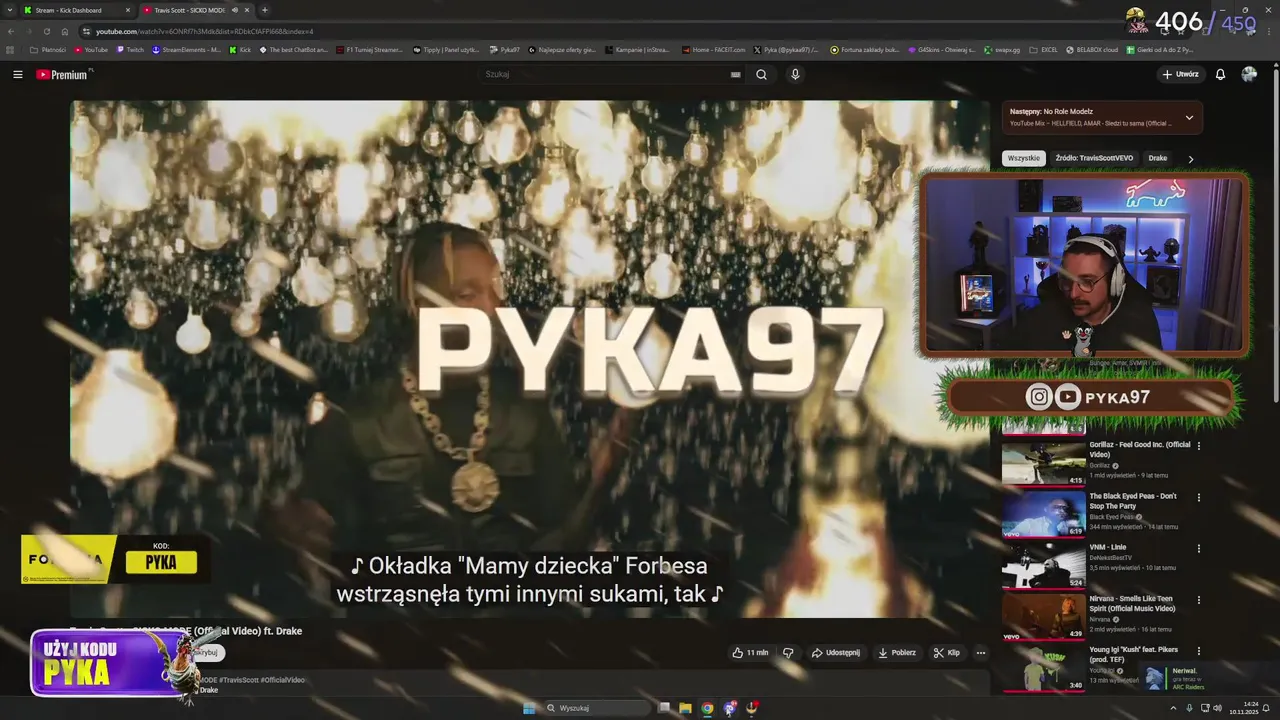Viewport: 1280px width, 720px height.
Task: Open Task View on taskbar
Action: coord(664,708)
